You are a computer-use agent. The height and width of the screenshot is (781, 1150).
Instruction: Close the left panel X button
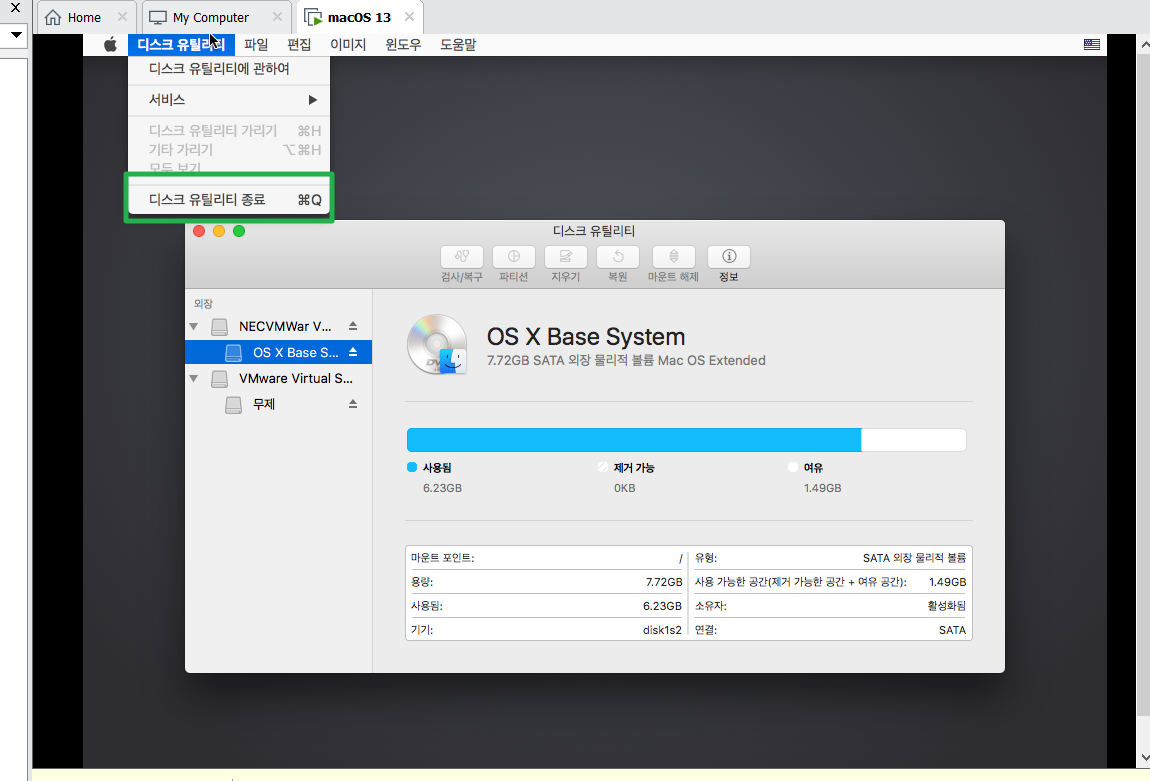15,8
